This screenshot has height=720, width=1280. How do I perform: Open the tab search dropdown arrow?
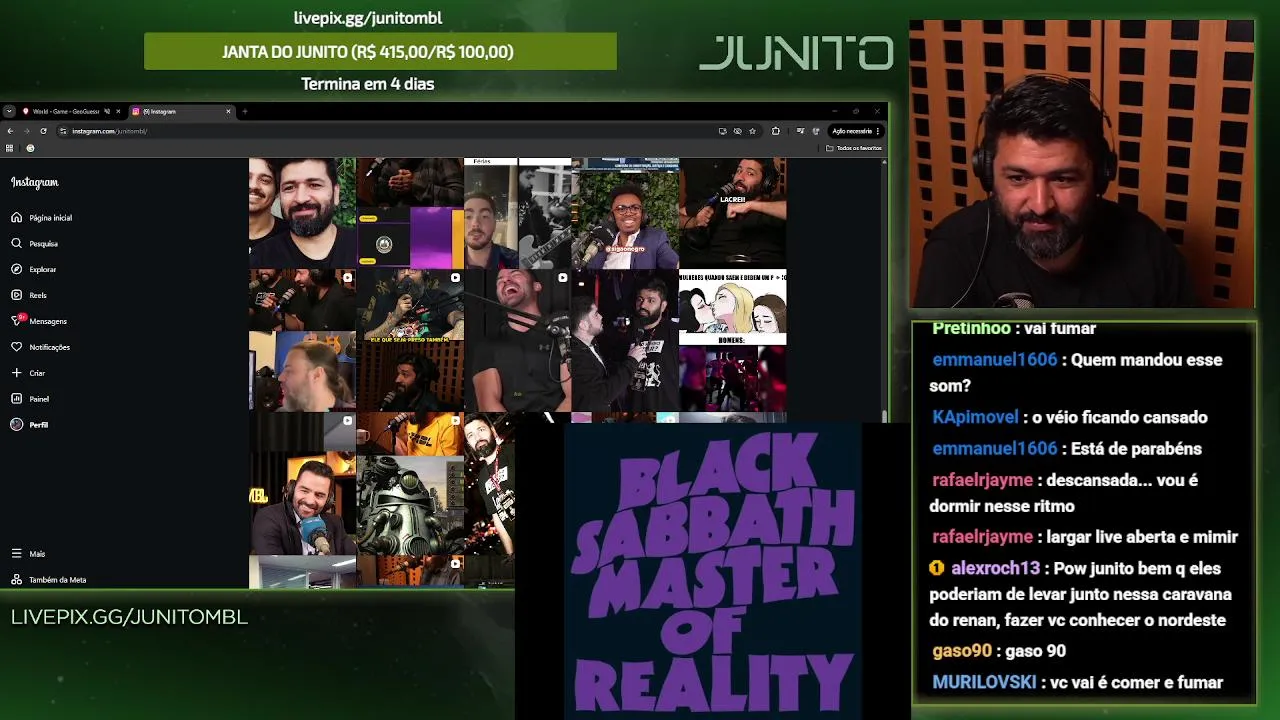click(x=9, y=111)
